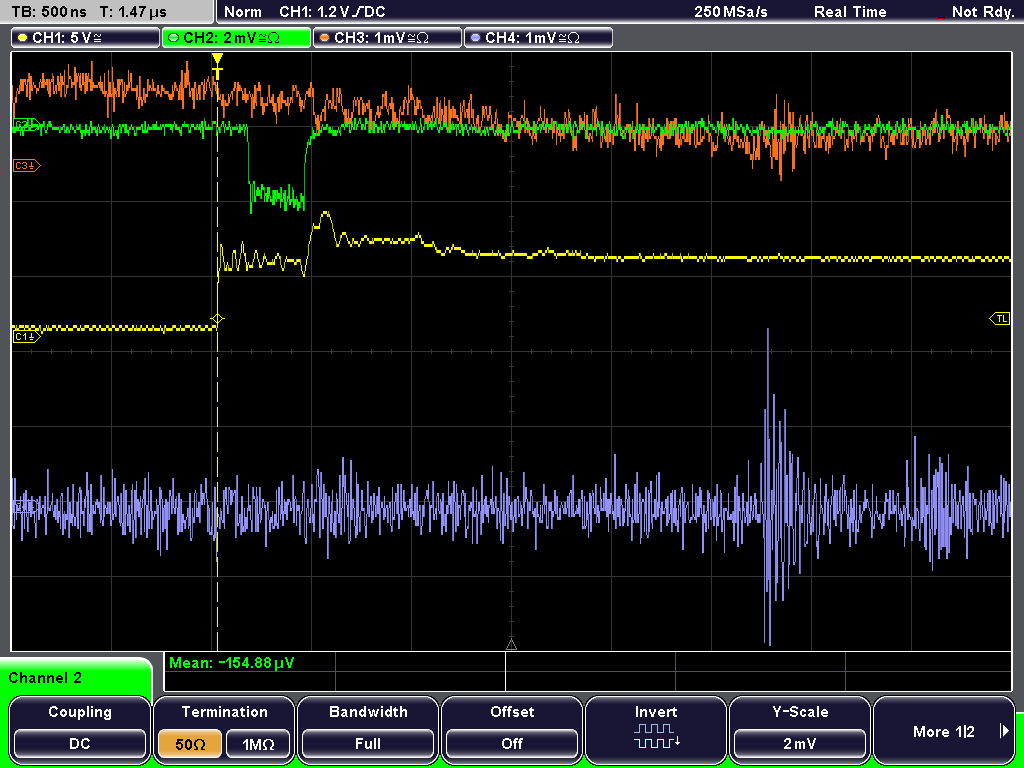Select the CH3: 1 mV channel tab

click(387, 38)
